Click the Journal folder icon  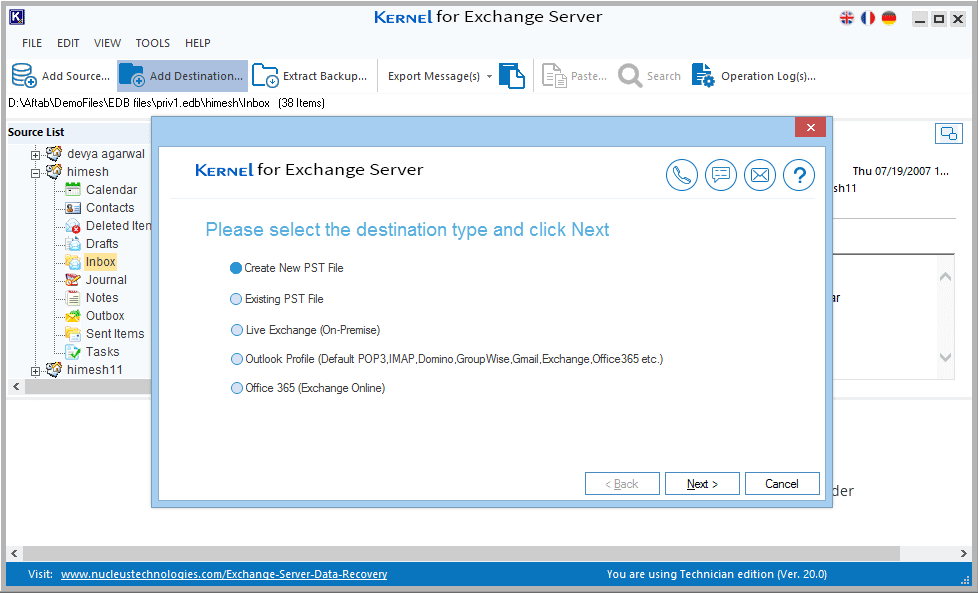73,280
